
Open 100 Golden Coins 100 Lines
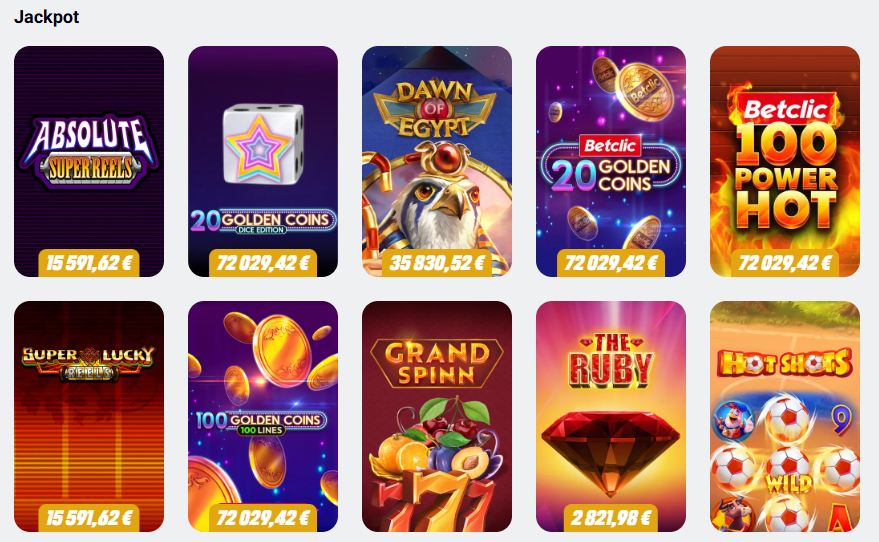263,416
